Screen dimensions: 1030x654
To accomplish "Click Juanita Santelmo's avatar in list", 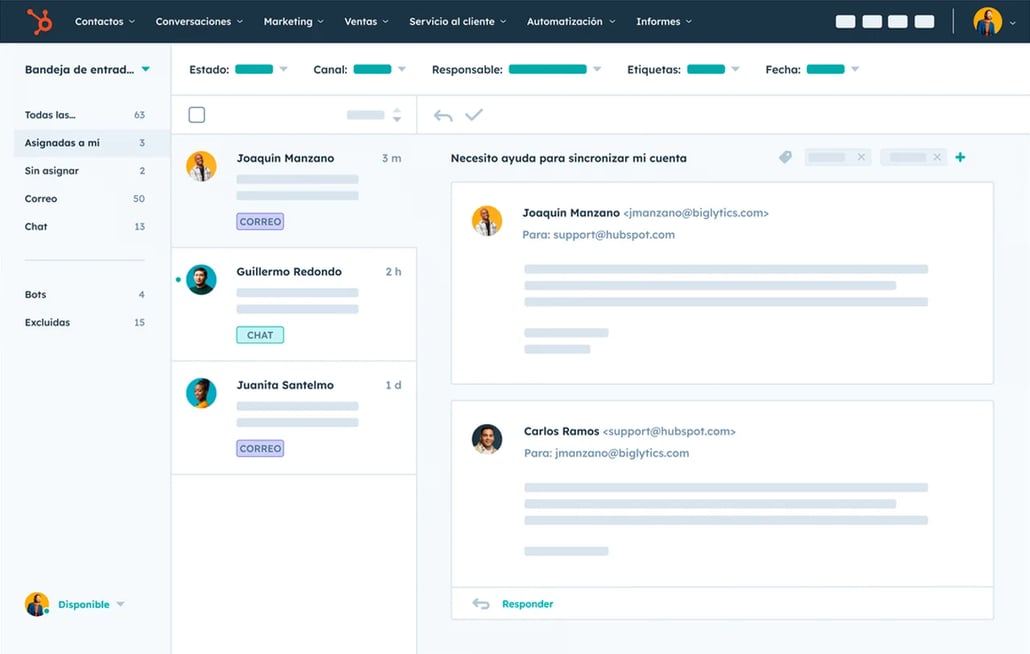I will point(201,393).
